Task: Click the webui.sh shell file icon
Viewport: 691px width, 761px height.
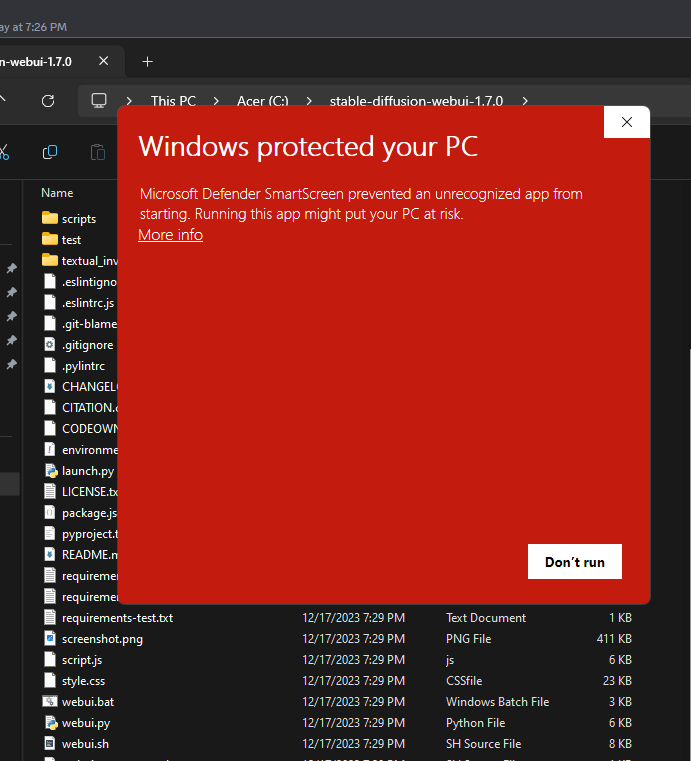Action: [x=50, y=743]
